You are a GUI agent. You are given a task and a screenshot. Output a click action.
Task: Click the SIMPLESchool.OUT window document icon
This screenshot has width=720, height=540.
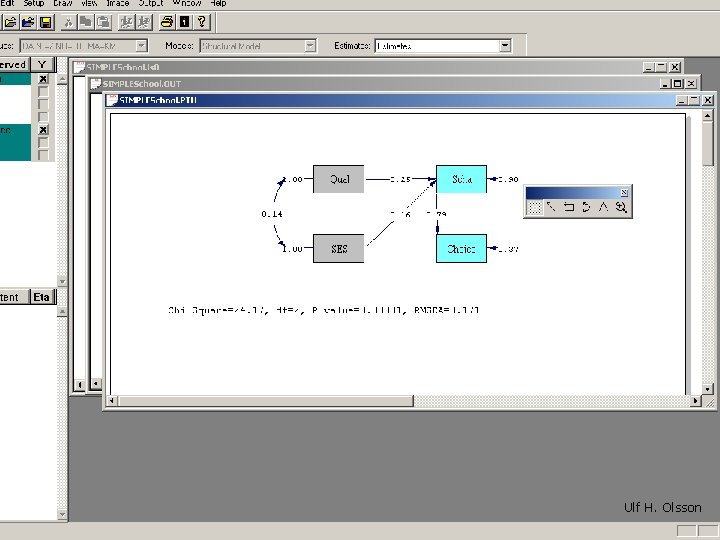[x=96, y=84]
